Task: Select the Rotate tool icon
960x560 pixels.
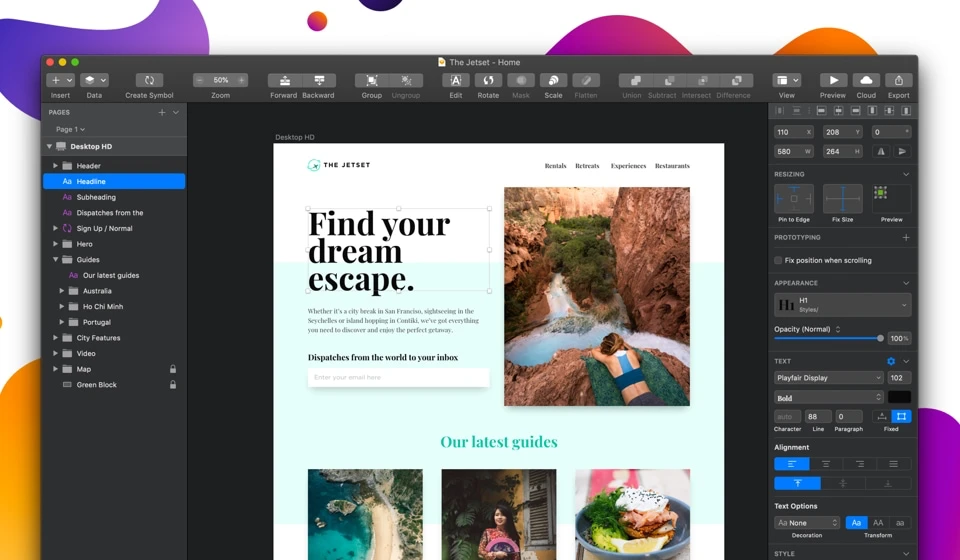Action: pos(488,80)
